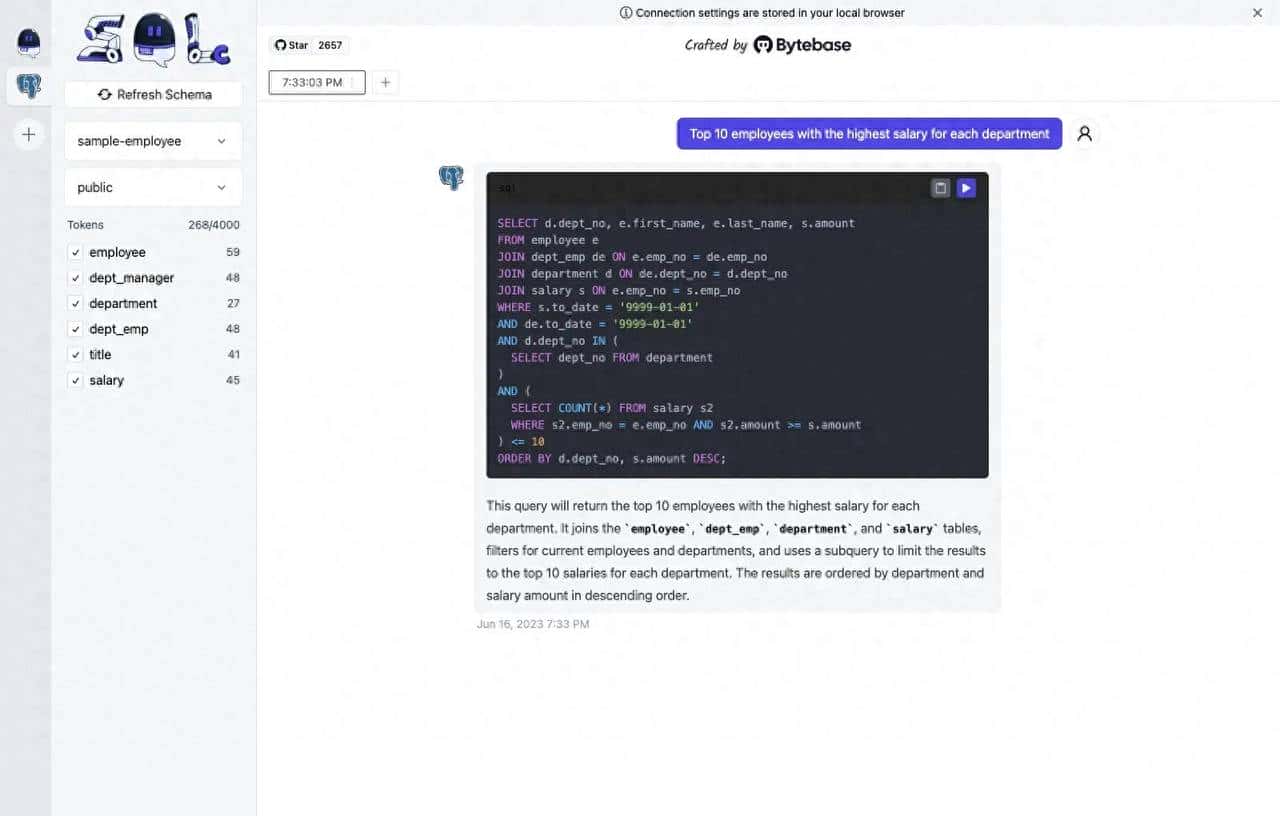Toggle the department table checkbox
1280x816 pixels.
[75, 304]
